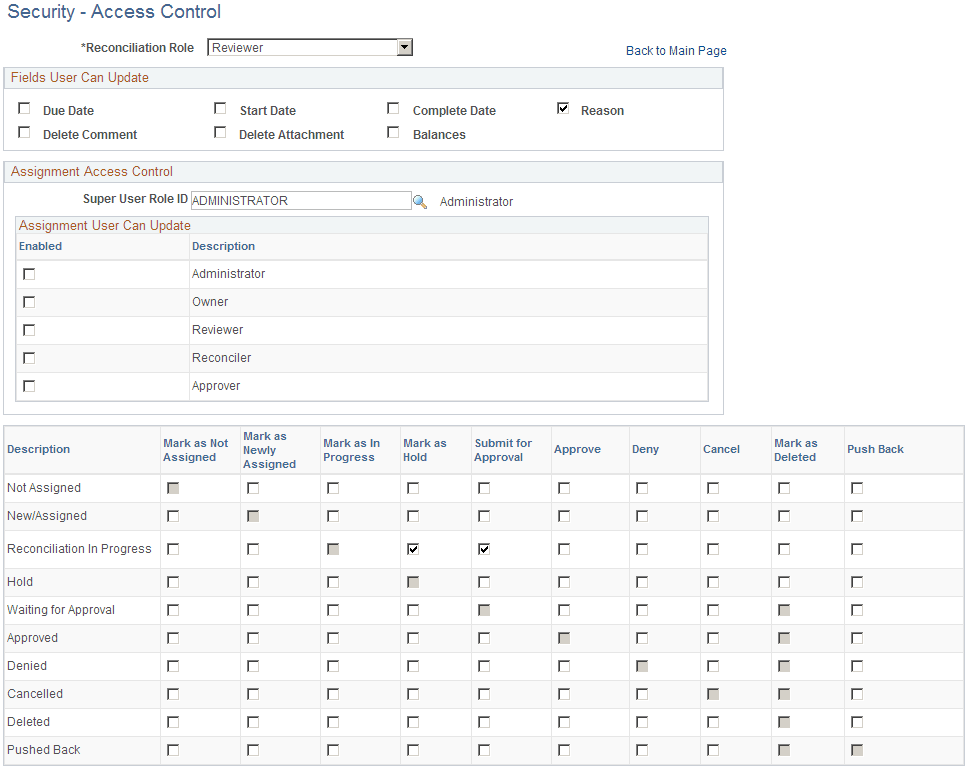Open the lookup for Super User Role ID

point(421,201)
